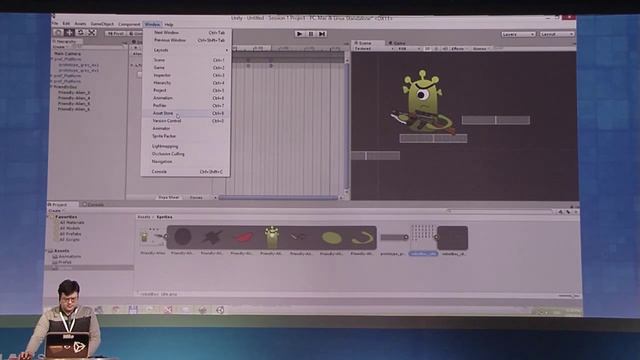Open the Help menu
The width and height of the screenshot is (640, 360).
[x=169, y=24]
